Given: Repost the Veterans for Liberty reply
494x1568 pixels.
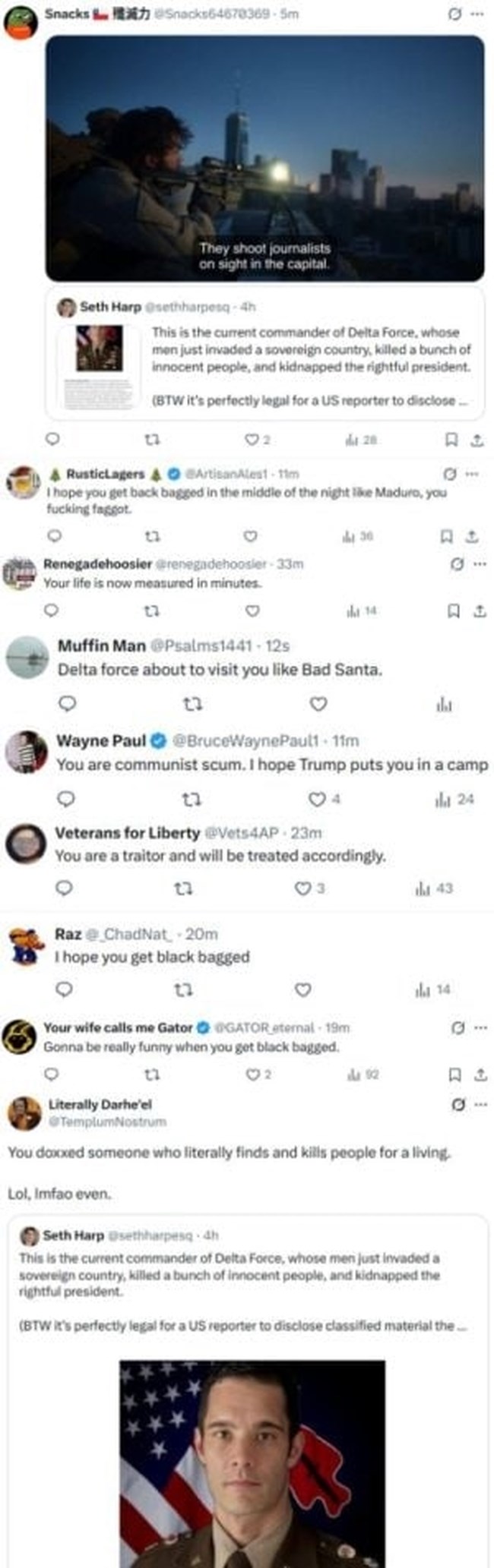Looking at the screenshot, I should pos(182,888).
